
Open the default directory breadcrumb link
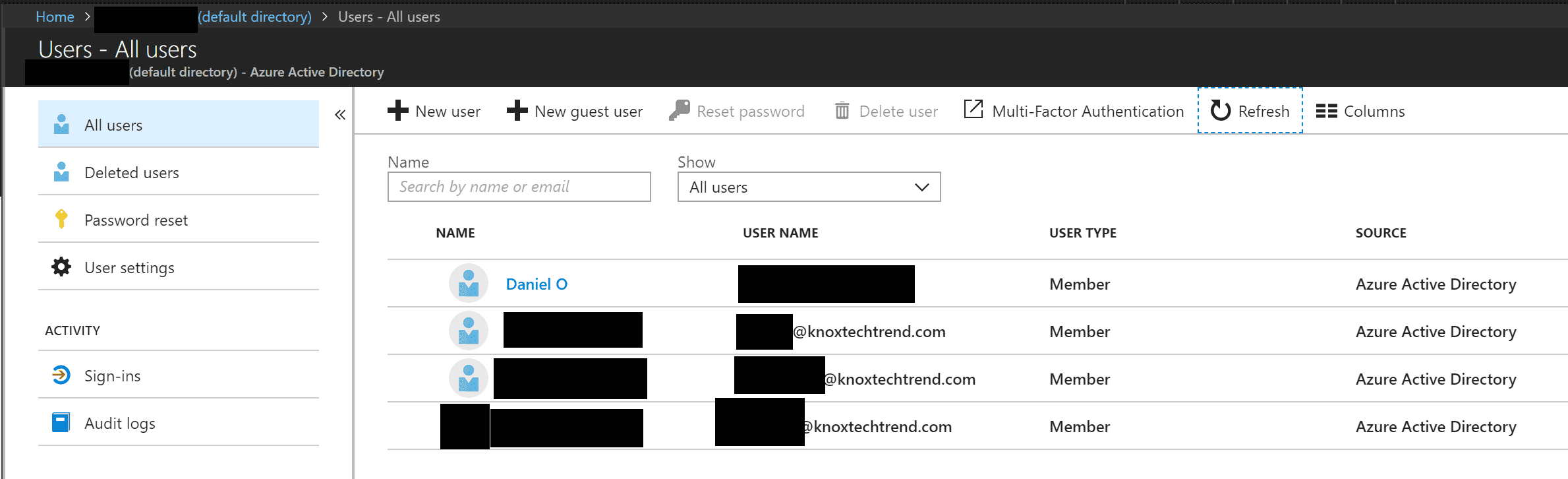pos(254,16)
